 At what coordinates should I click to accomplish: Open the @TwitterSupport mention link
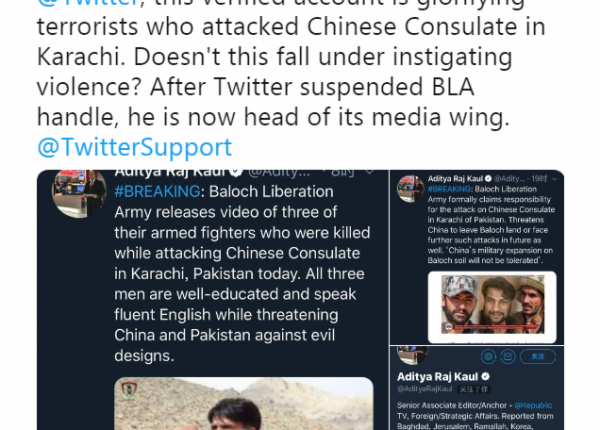tap(135, 147)
